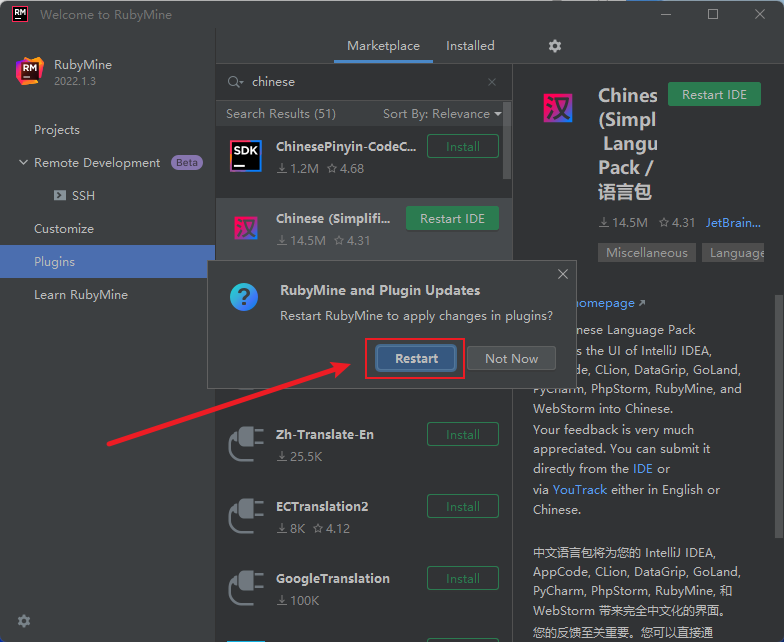
Task: Switch to the Marketplace tab
Action: click(x=384, y=46)
